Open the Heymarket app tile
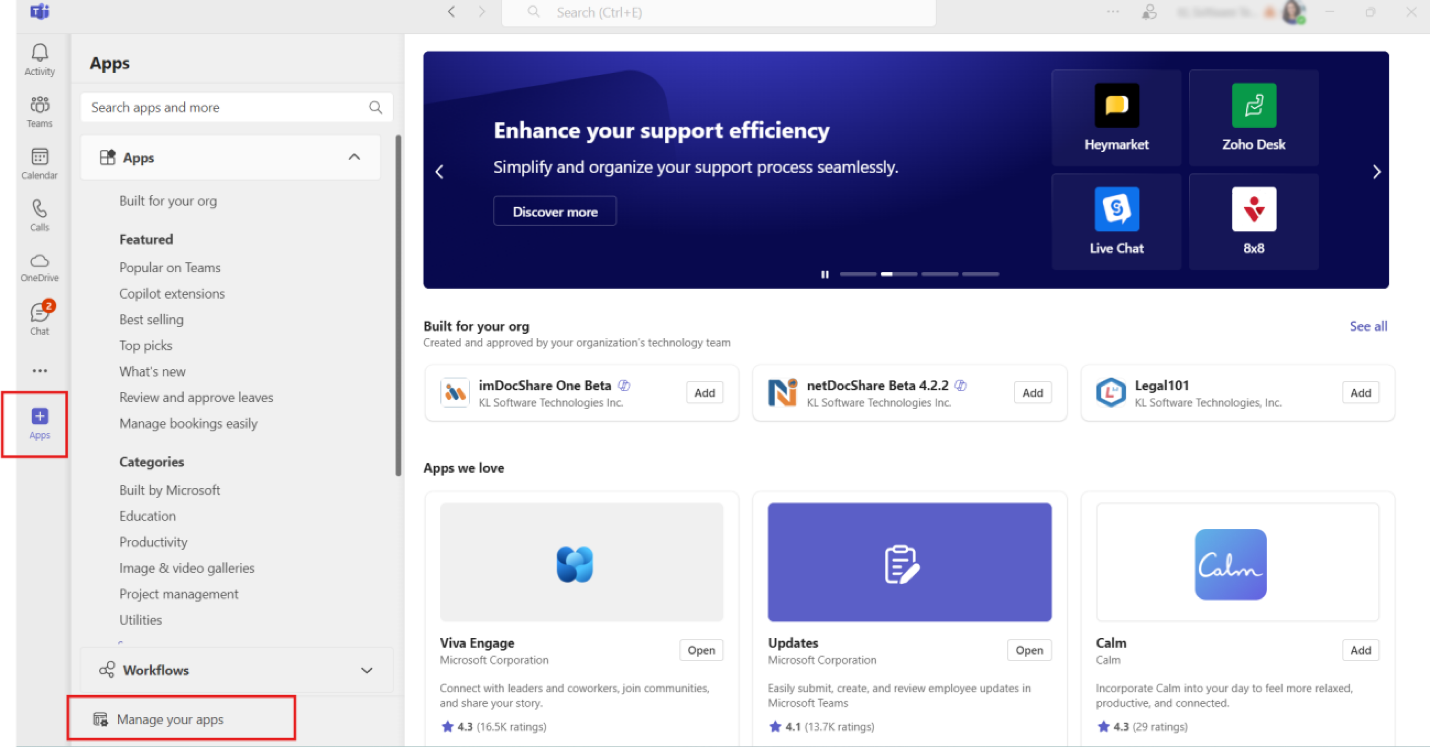The height and width of the screenshot is (747, 1430). click(1116, 117)
